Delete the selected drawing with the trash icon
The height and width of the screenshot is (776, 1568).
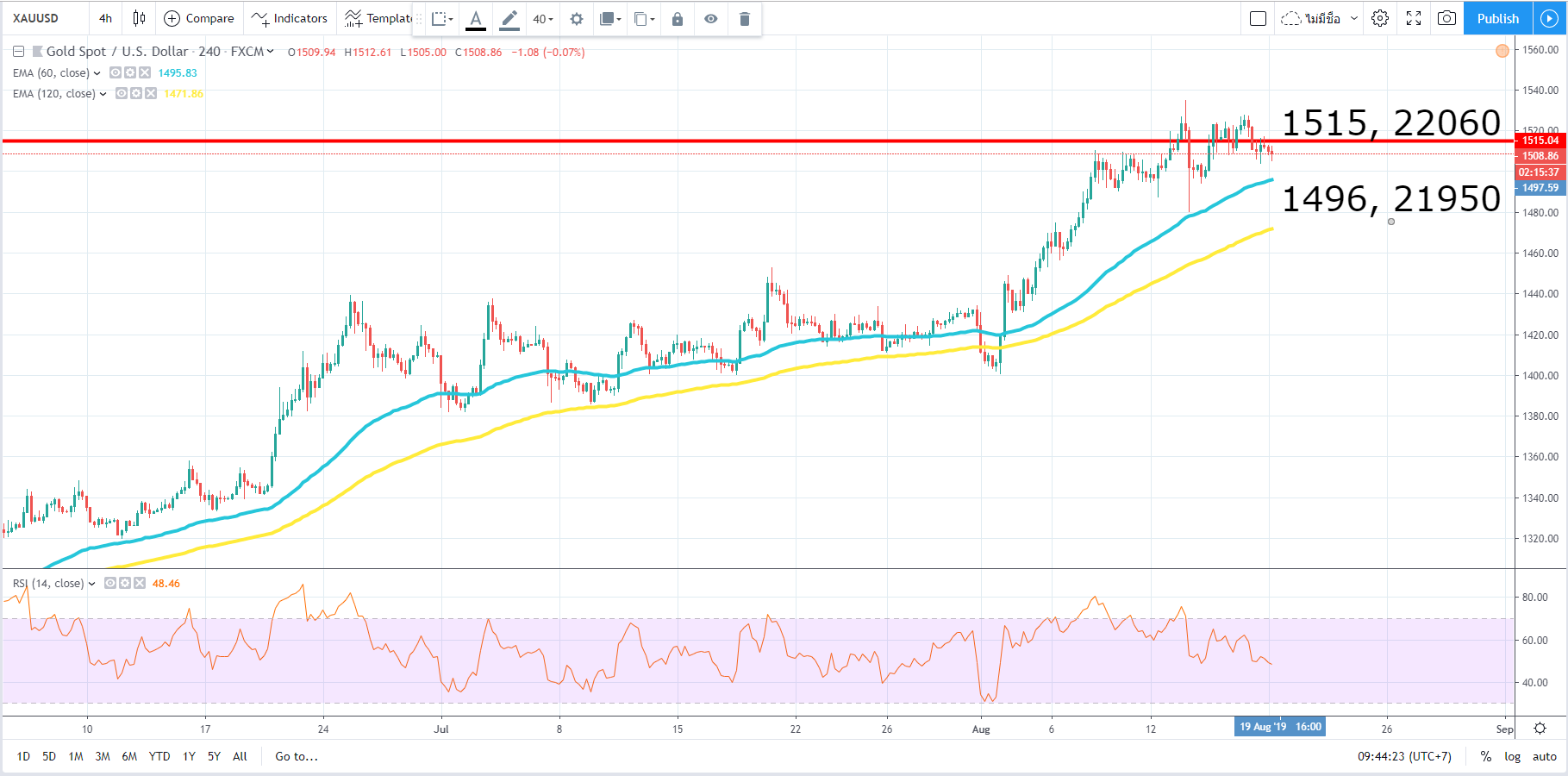point(745,19)
